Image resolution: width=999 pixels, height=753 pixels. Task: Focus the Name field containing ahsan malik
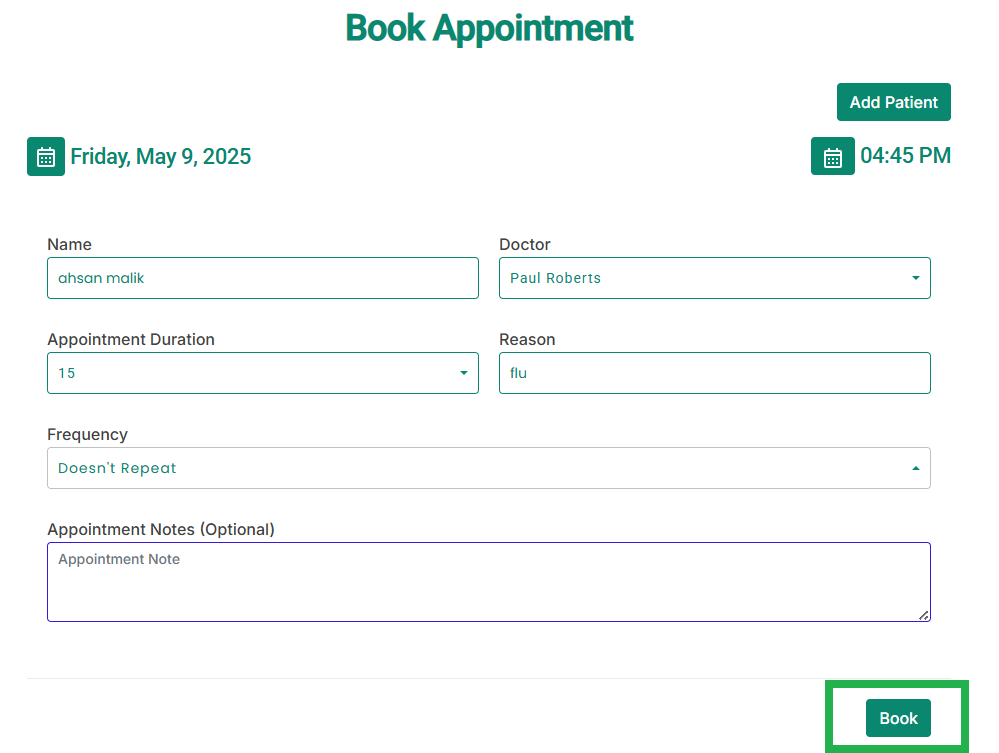pyautogui.click(x=263, y=278)
